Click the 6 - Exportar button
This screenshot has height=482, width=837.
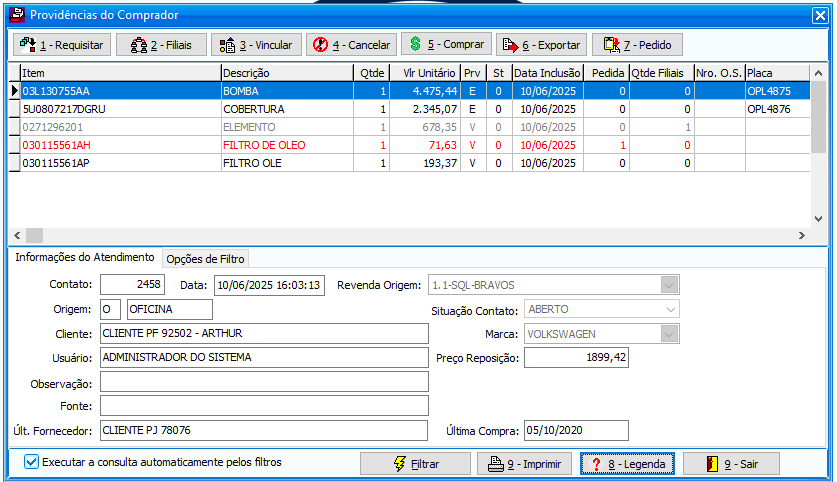(541, 45)
